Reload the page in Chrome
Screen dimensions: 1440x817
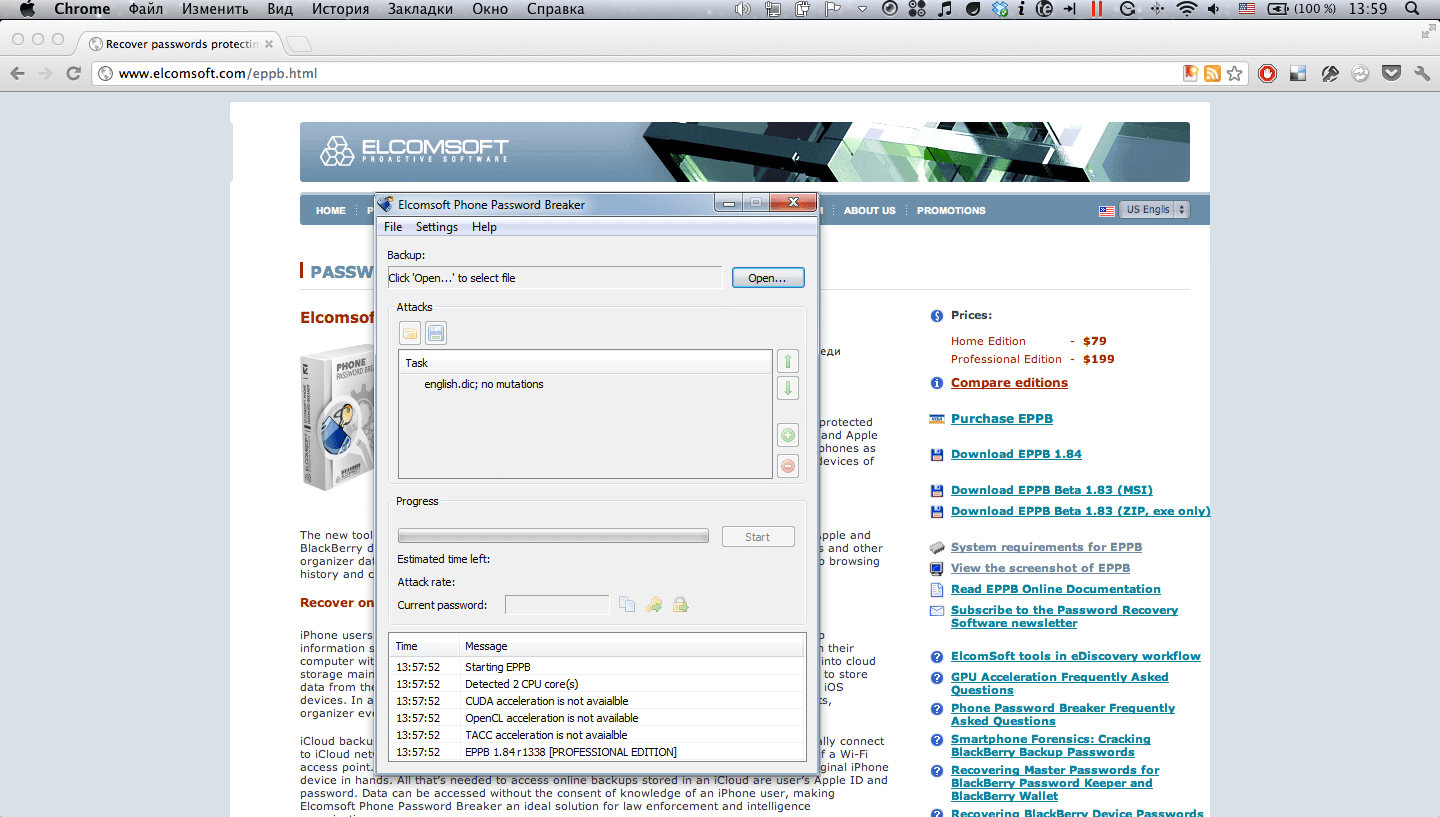tap(73, 73)
